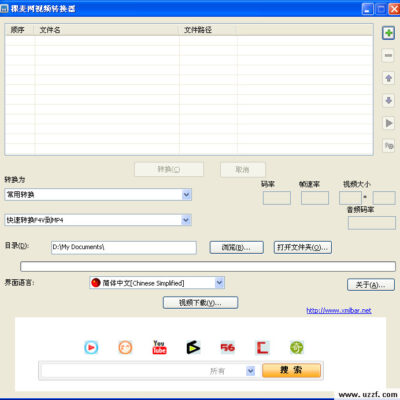Click the 取消 button

coord(243,169)
